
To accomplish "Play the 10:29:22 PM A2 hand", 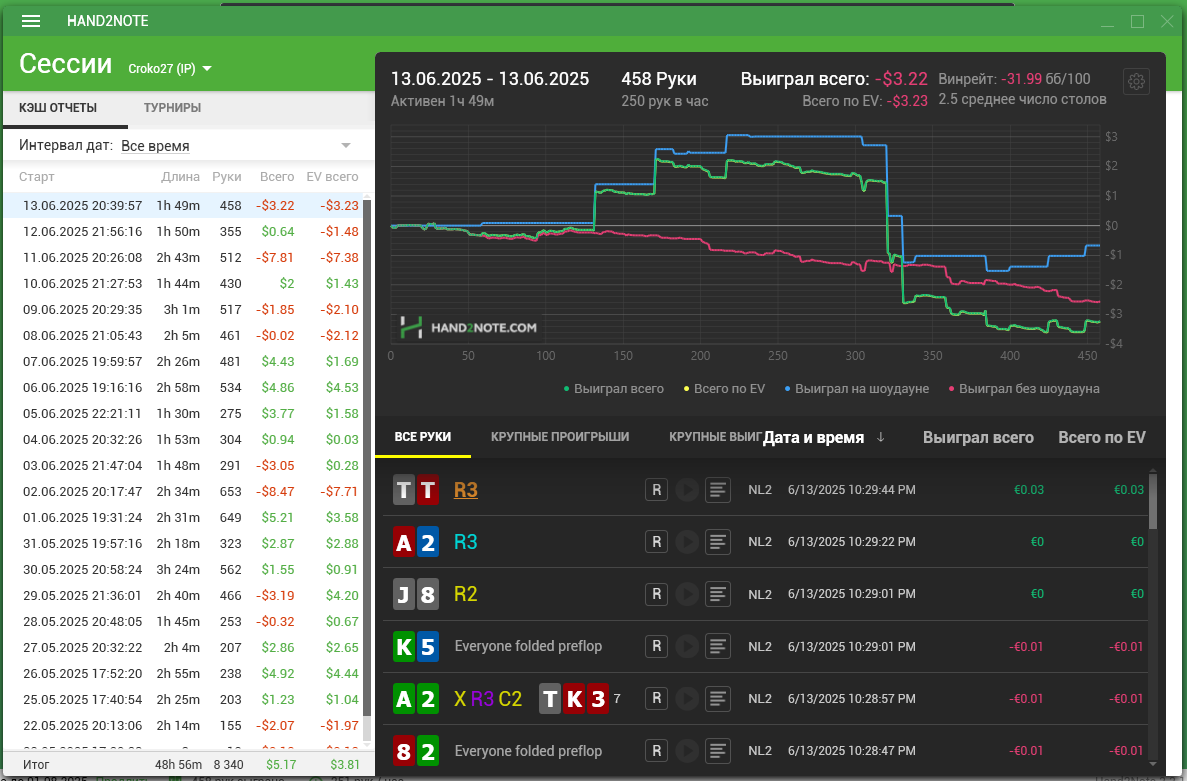I will click(687, 542).
